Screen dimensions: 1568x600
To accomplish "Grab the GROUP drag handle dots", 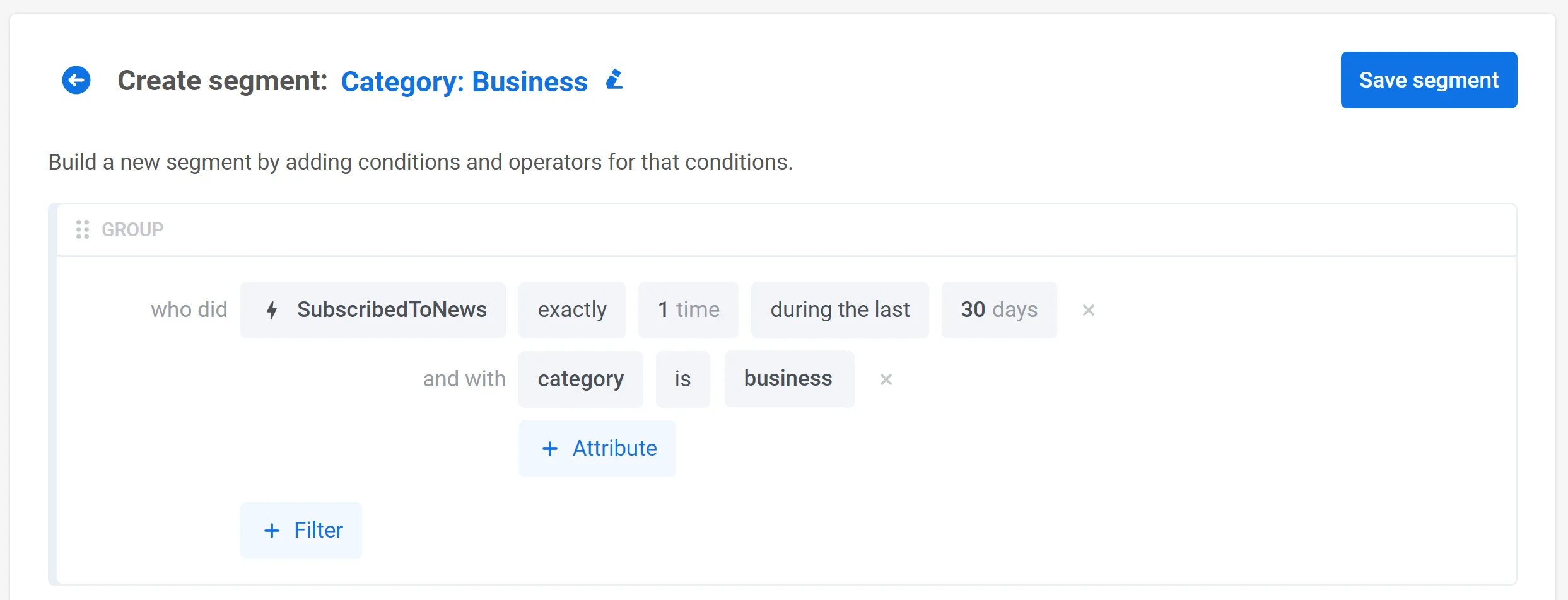I will click(83, 229).
